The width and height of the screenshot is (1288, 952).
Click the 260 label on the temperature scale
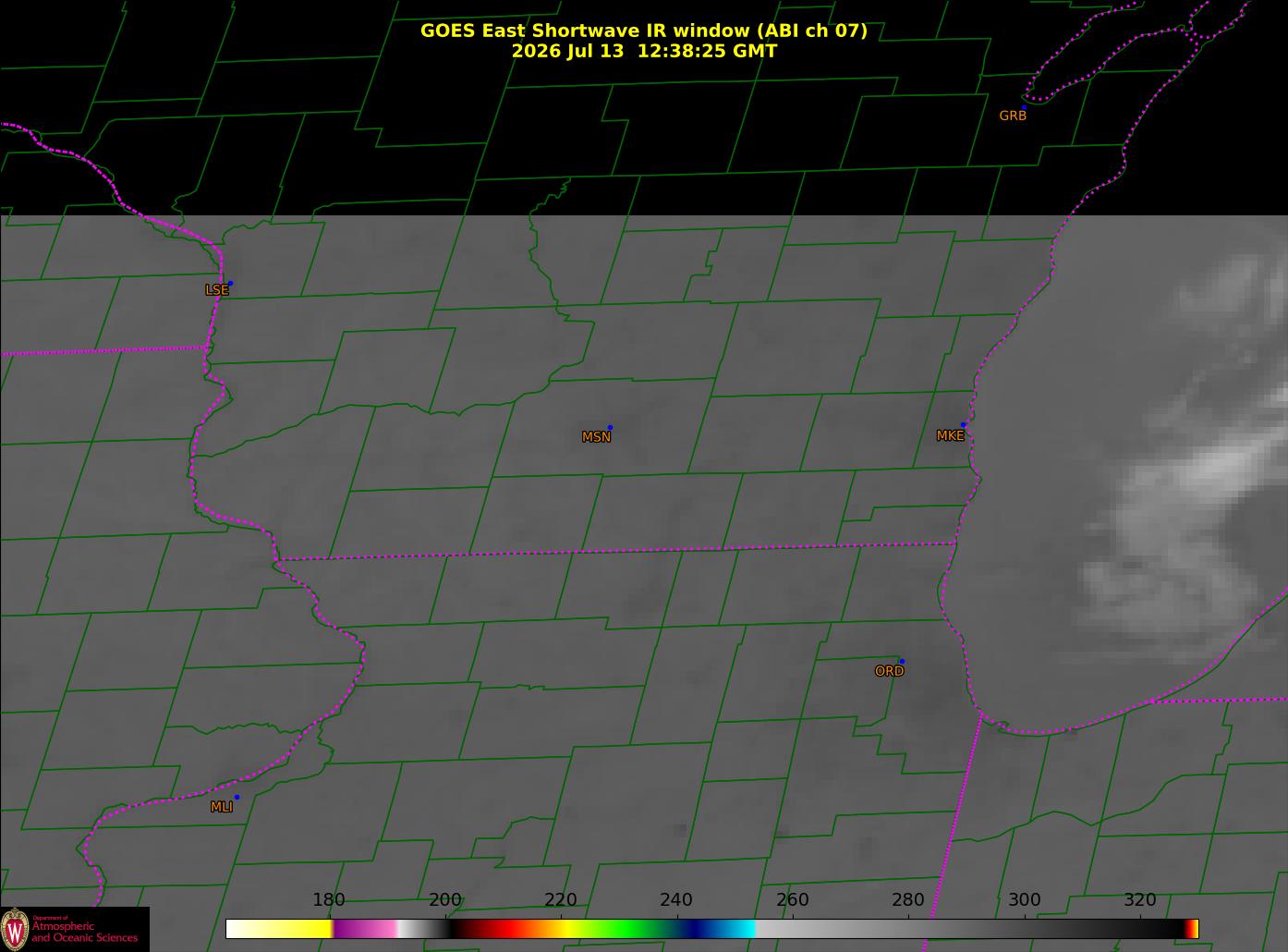pos(792,900)
